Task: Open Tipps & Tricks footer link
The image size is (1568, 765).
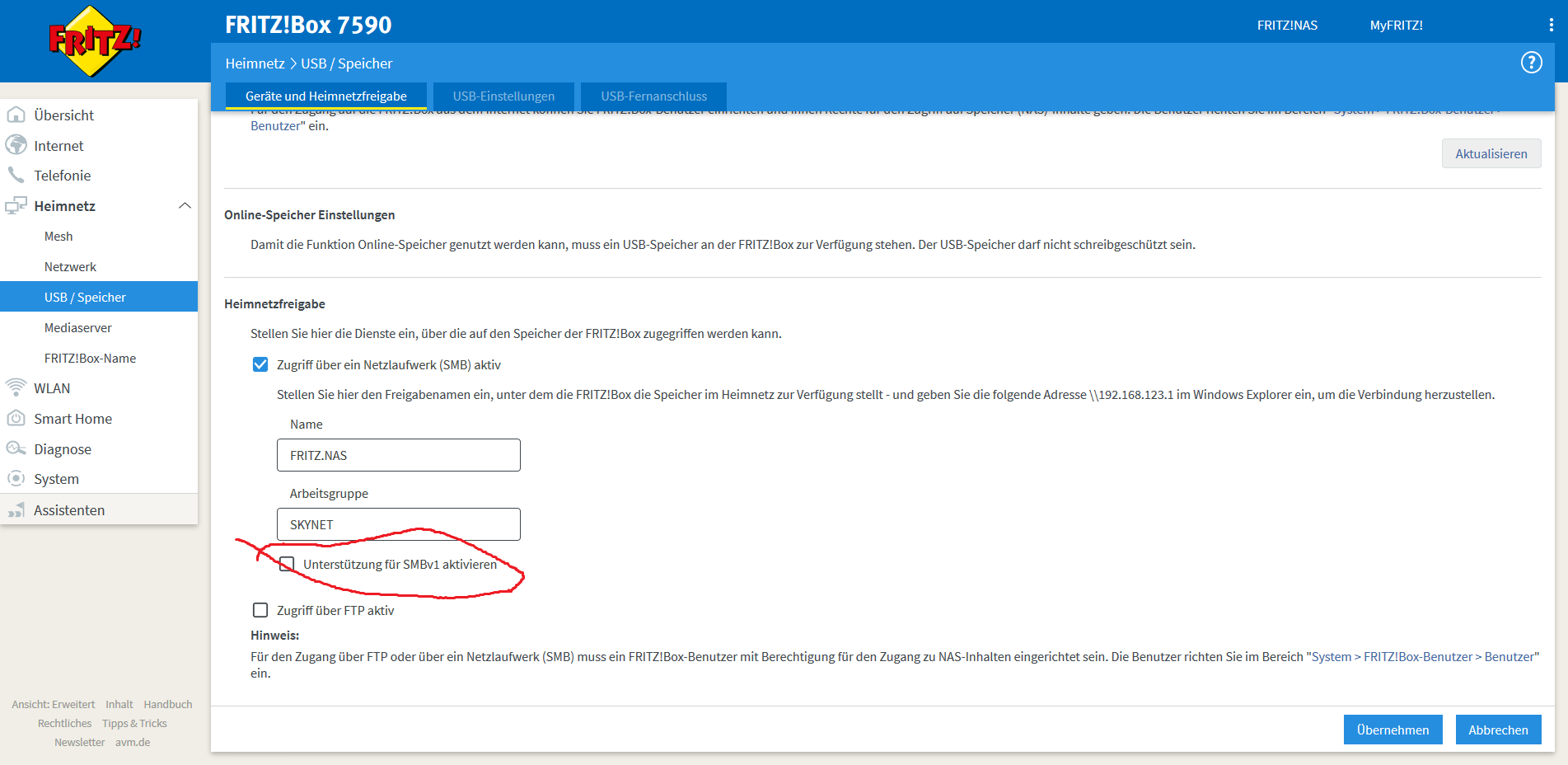Action: click(x=134, y=723)
